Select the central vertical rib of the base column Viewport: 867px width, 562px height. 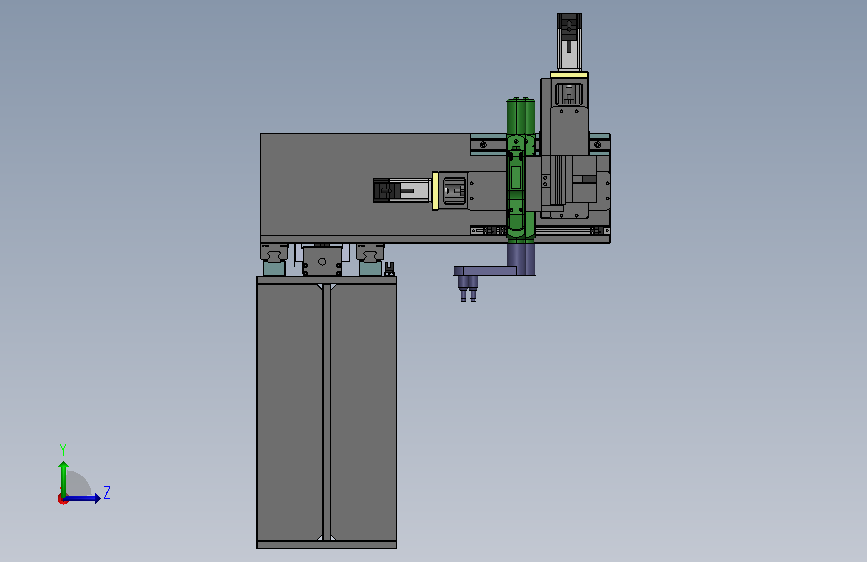pyautogui.click(x=326, y=413)
